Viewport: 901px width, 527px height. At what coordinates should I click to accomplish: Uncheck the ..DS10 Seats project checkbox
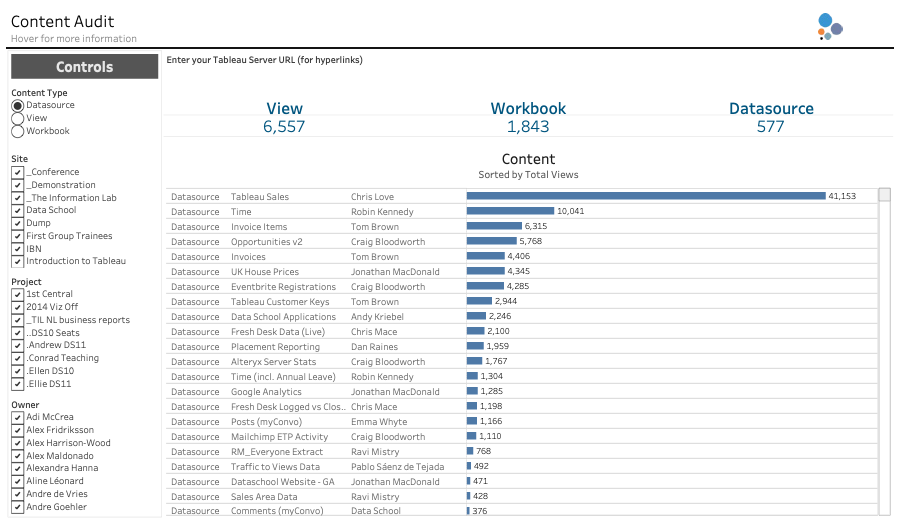point(17,333)
